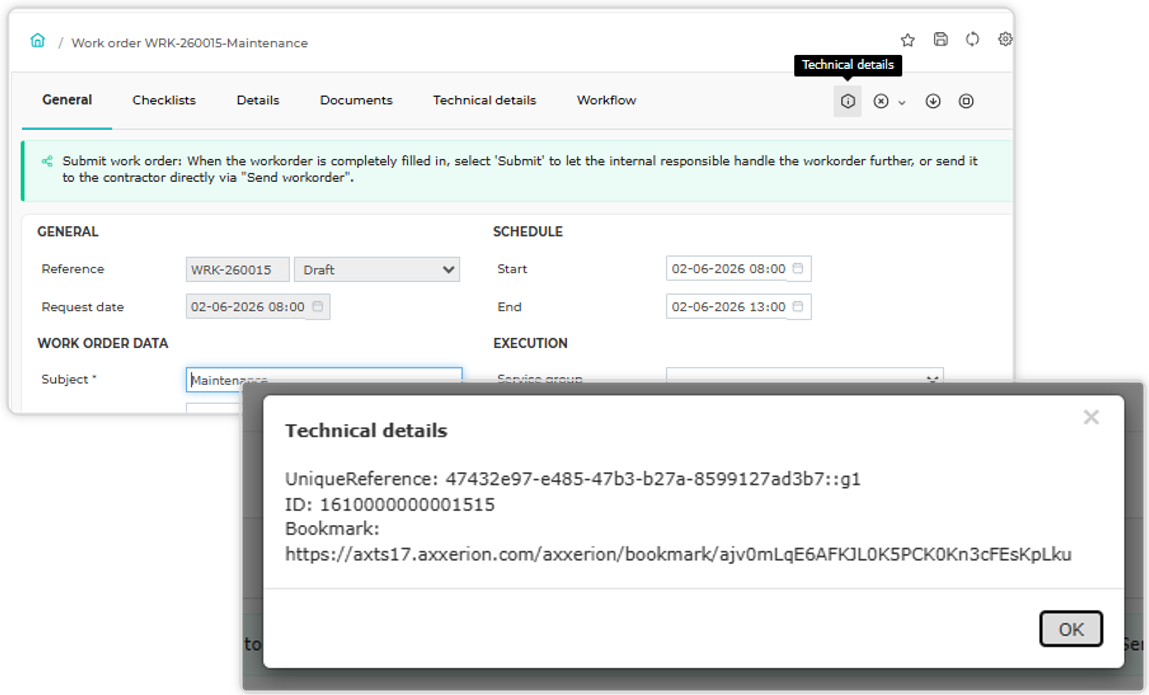Open the Technical details info icon
This screenshot has height=695, width=1149.
pos(848,101)
